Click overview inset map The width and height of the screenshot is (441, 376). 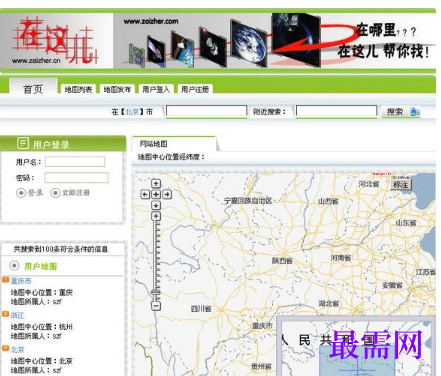click(x=356, y=346)
